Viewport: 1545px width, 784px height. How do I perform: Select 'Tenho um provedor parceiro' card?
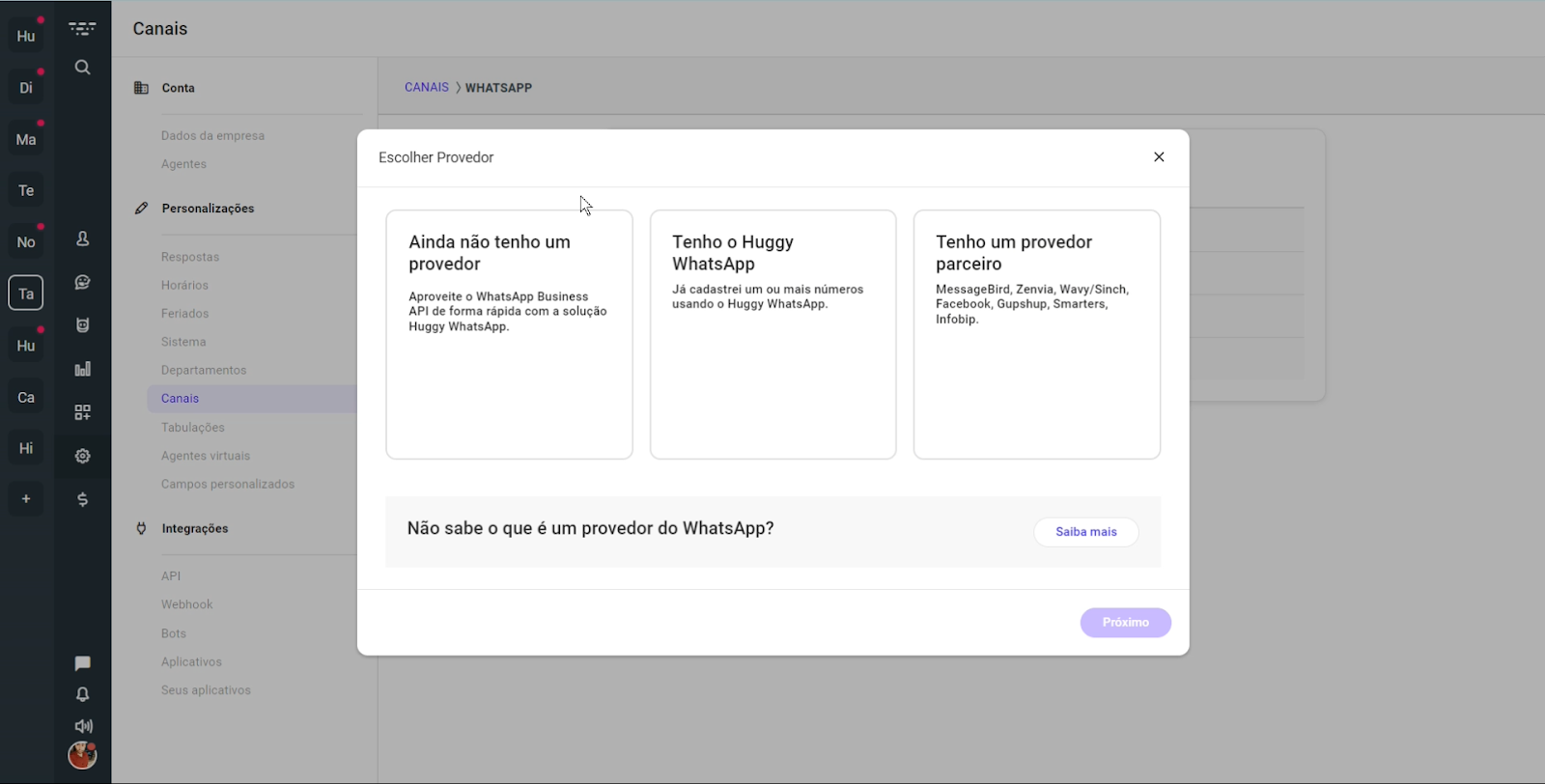coord(1037,334)
